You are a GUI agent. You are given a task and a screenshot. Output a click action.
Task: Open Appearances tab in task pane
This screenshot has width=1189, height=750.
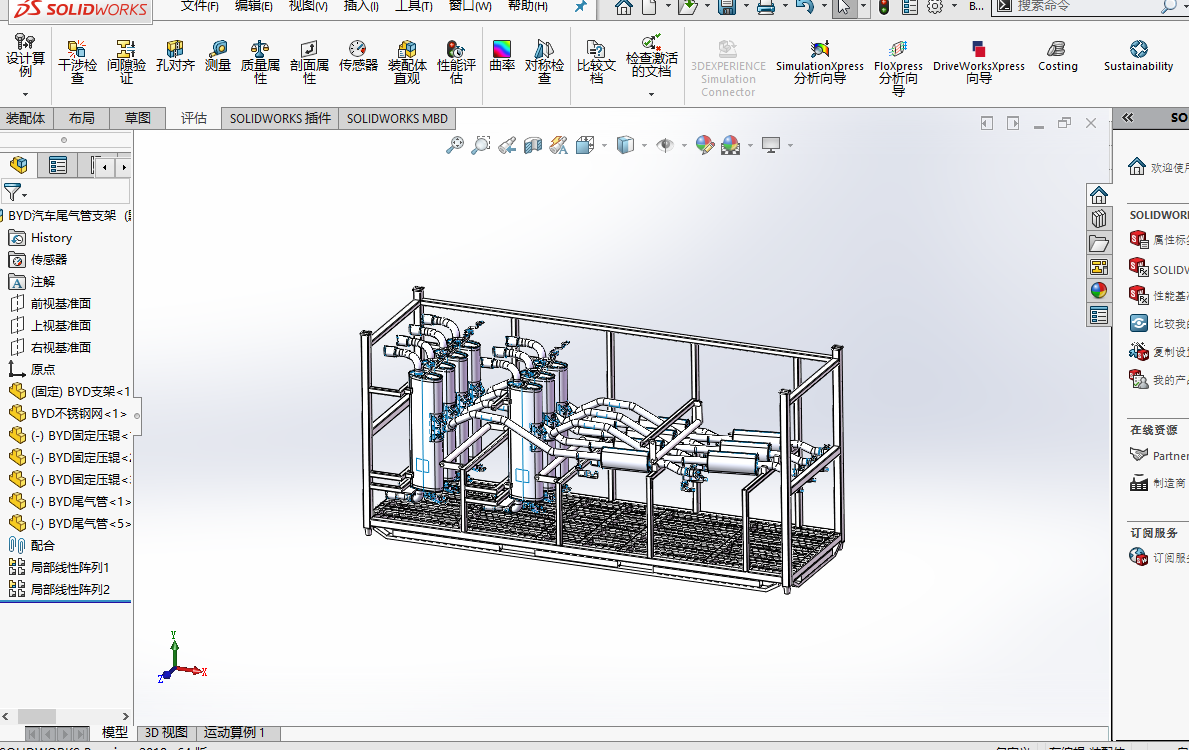point(1099,290)
